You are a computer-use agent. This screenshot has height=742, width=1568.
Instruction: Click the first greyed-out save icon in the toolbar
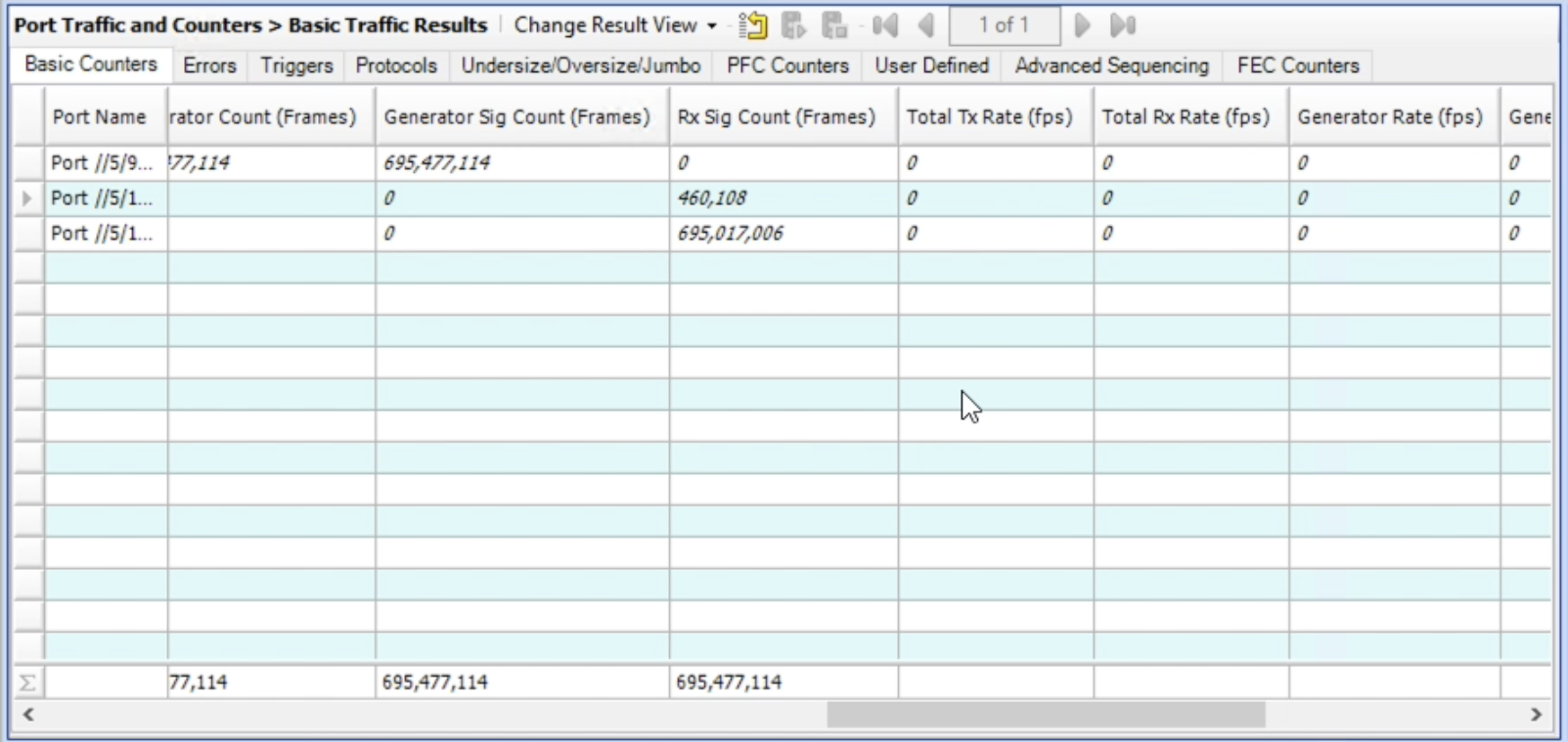[794, 25]
